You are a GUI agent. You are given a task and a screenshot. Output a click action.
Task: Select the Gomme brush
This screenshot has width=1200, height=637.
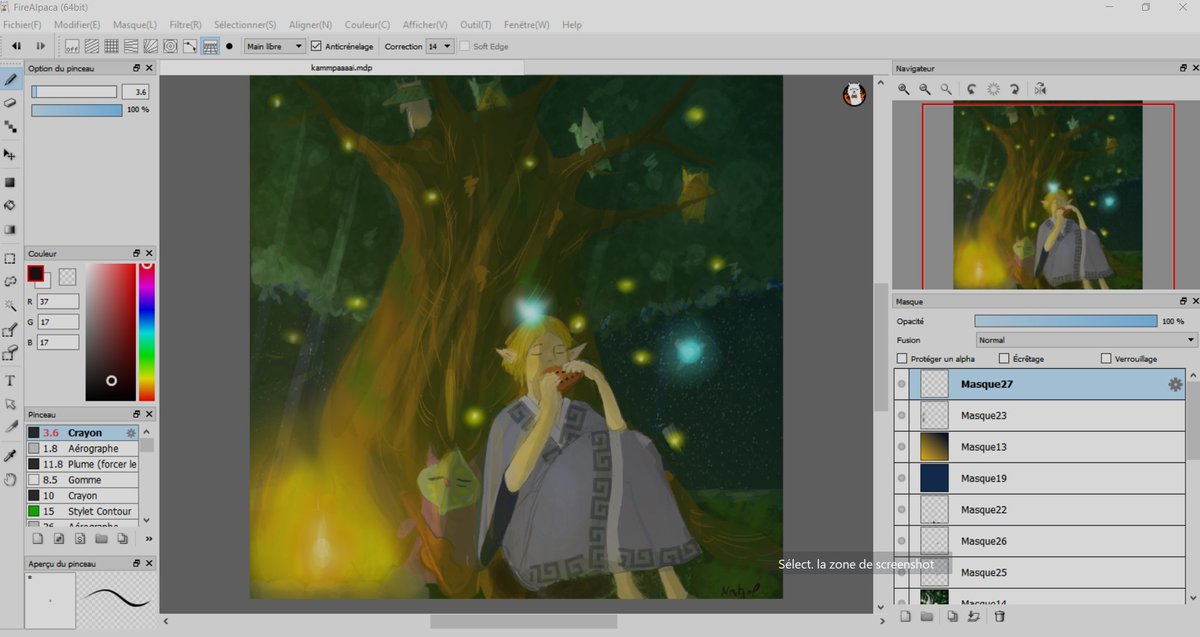[x=82, y=480]
